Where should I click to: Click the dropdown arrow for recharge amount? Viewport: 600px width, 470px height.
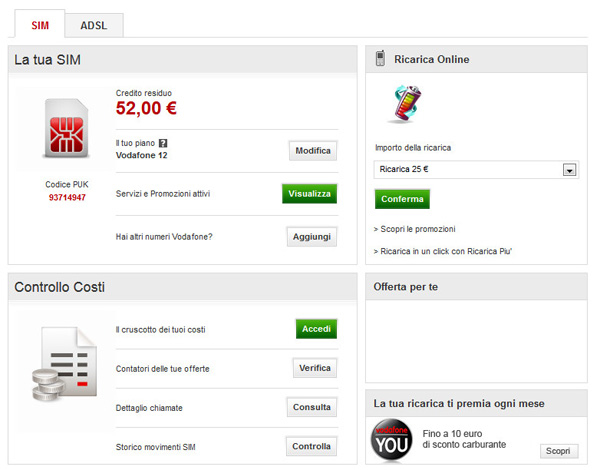tap(569, 170)
